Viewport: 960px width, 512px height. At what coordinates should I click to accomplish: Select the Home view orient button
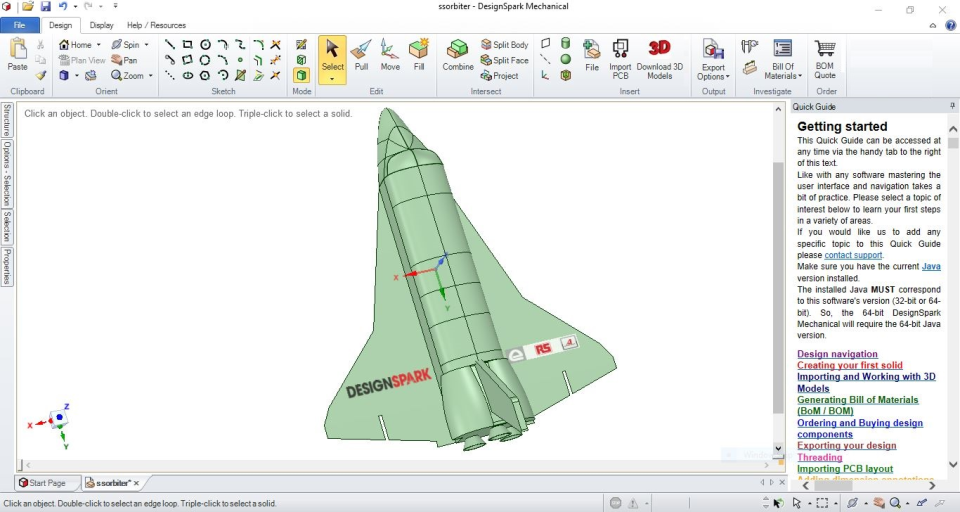(75, 45)
